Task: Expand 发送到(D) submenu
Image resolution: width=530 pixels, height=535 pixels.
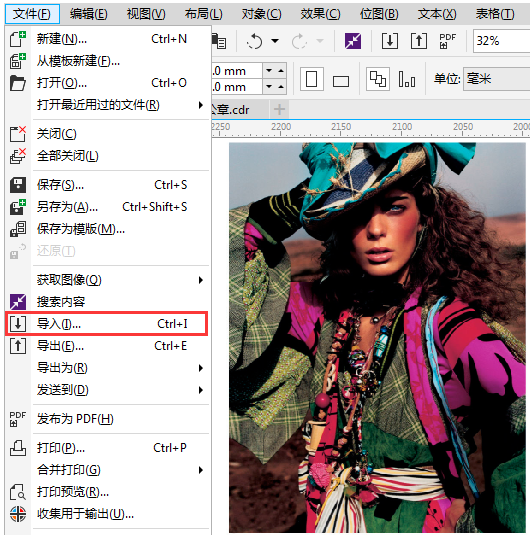Action: (x=108, y=390)
